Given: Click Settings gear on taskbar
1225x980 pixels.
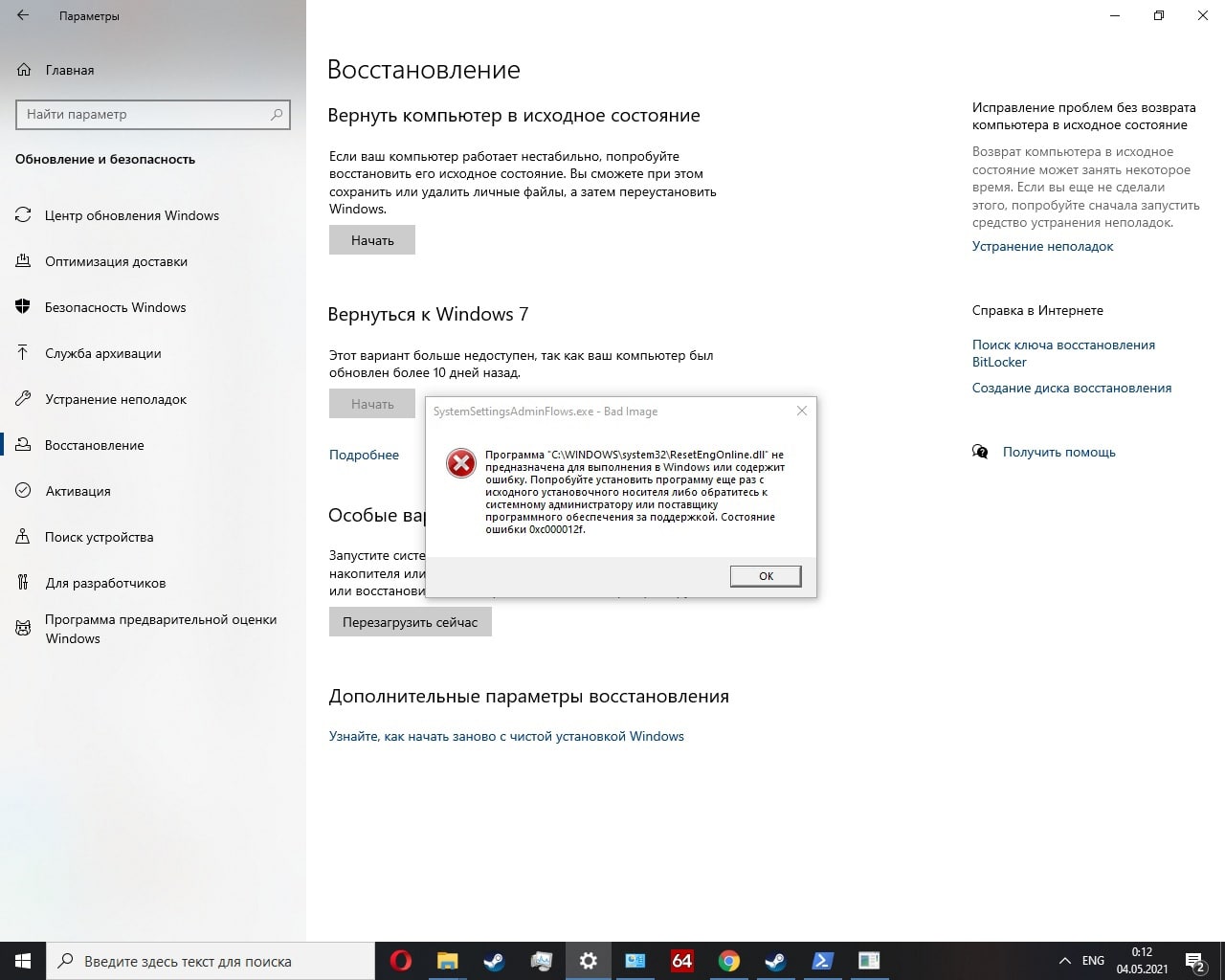Looking at the screenshot, I should 589,961.
